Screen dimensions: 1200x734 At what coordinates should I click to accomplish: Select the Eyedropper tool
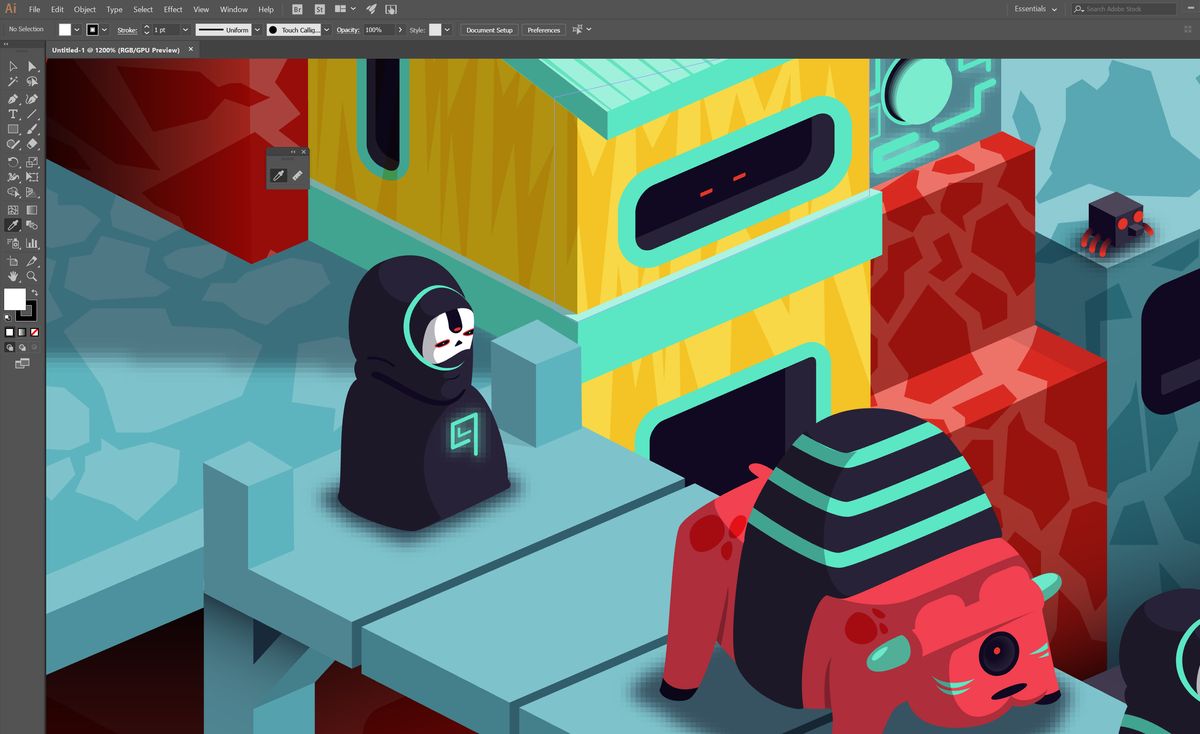pyautogui.click(x=13, y=225)
